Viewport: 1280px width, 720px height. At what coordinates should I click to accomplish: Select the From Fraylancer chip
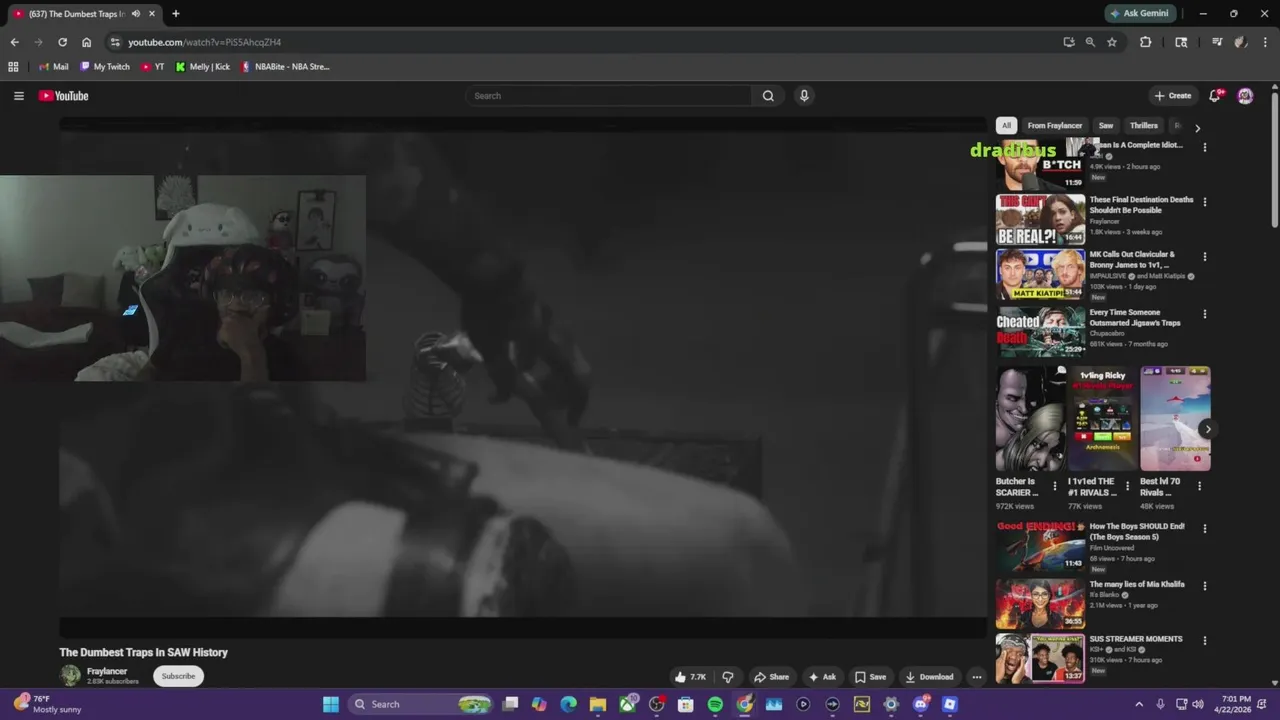point(1054,126)
